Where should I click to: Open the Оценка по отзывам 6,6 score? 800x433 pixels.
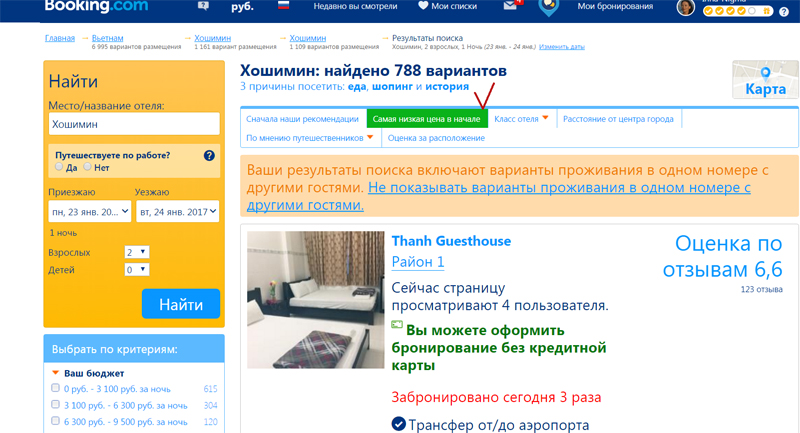click(x=722, y=257)
